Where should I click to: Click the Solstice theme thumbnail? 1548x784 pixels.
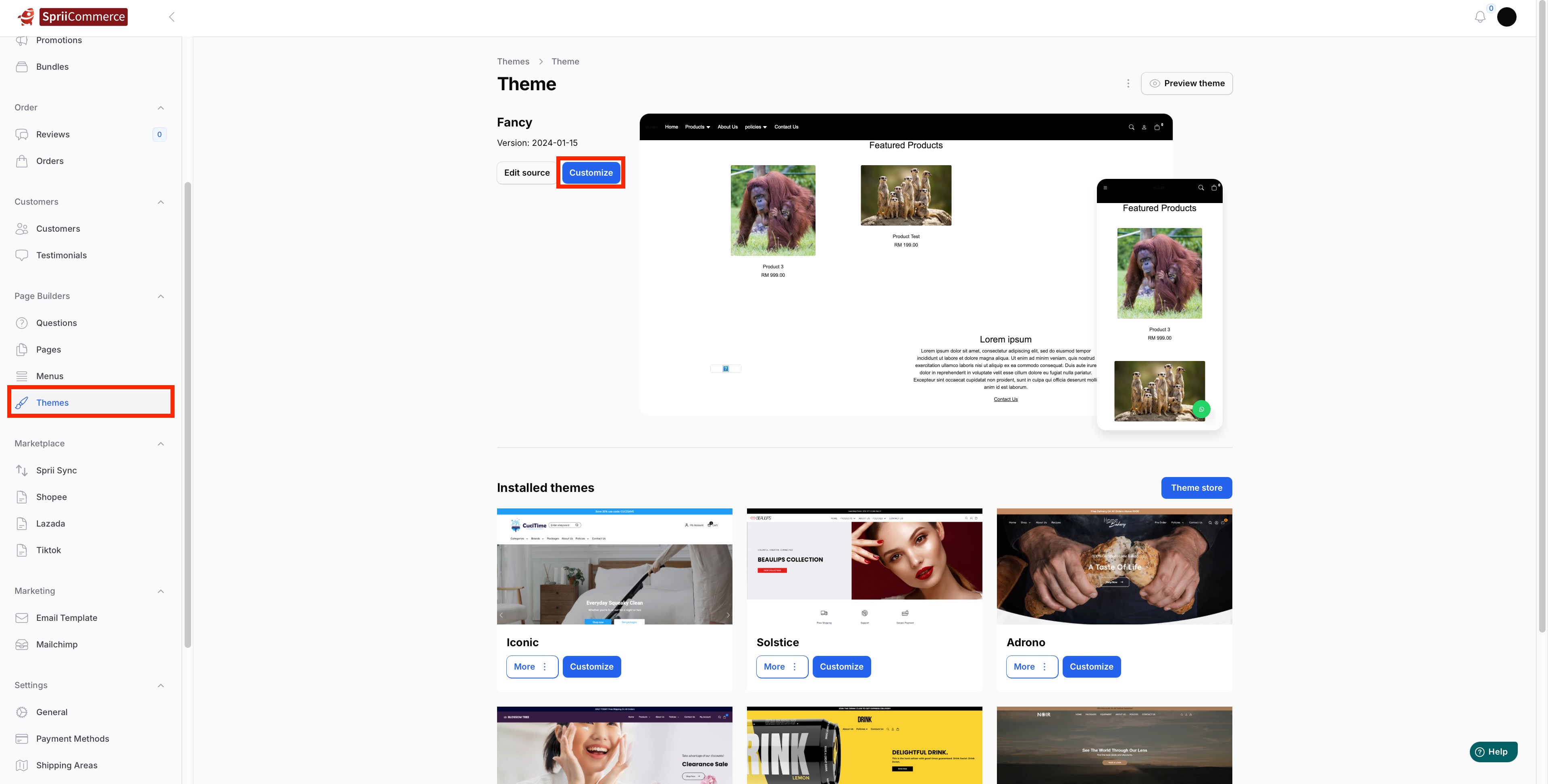coord(864,566)
